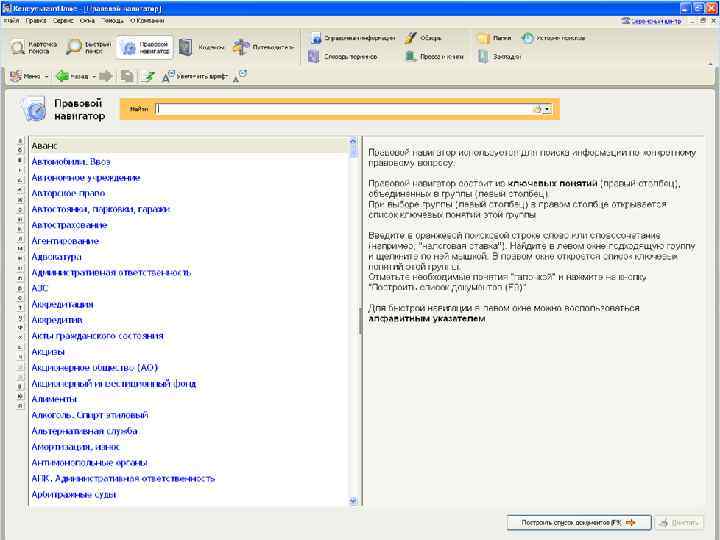Image resolution: width=720 pixels, height=540 pixels.
Task: Open the Сервисный центр link
Action: 652,21
